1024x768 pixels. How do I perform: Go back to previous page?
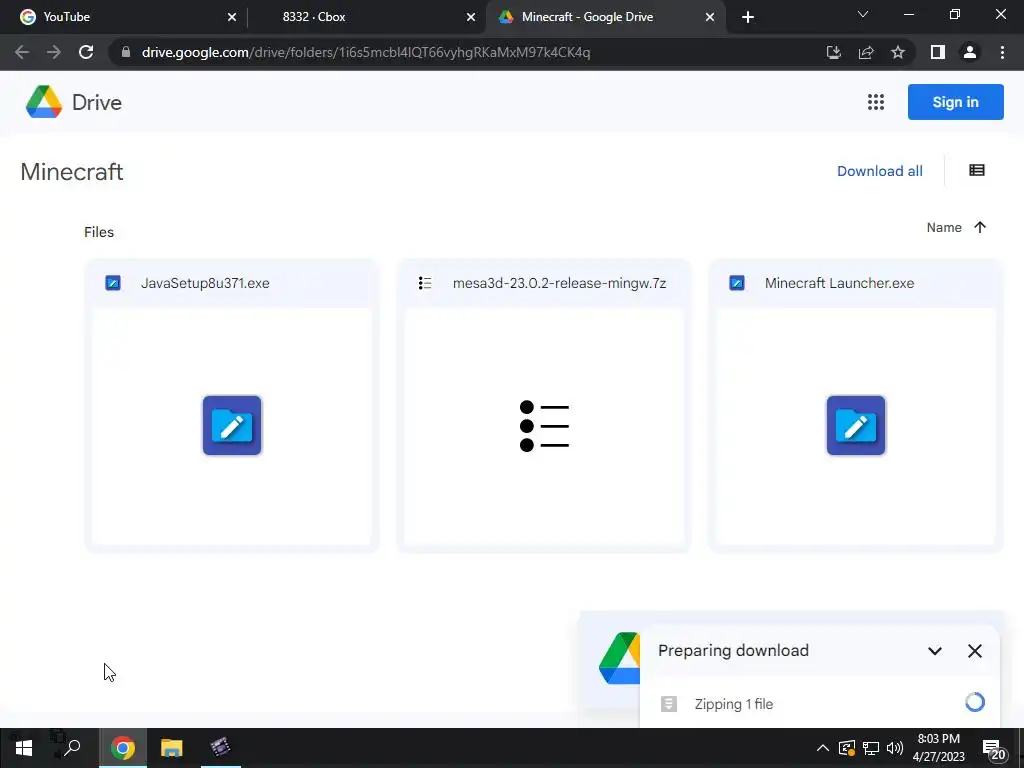[22, 52]
